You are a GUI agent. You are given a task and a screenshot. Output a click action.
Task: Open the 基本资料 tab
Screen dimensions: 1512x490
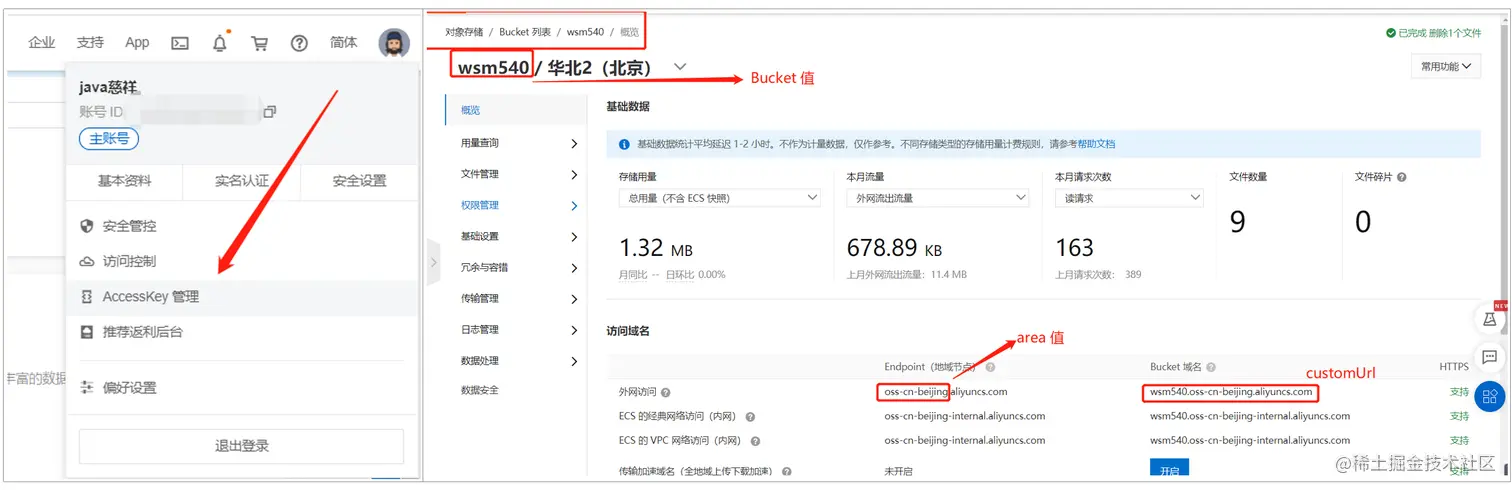click(x=124, y=181)
